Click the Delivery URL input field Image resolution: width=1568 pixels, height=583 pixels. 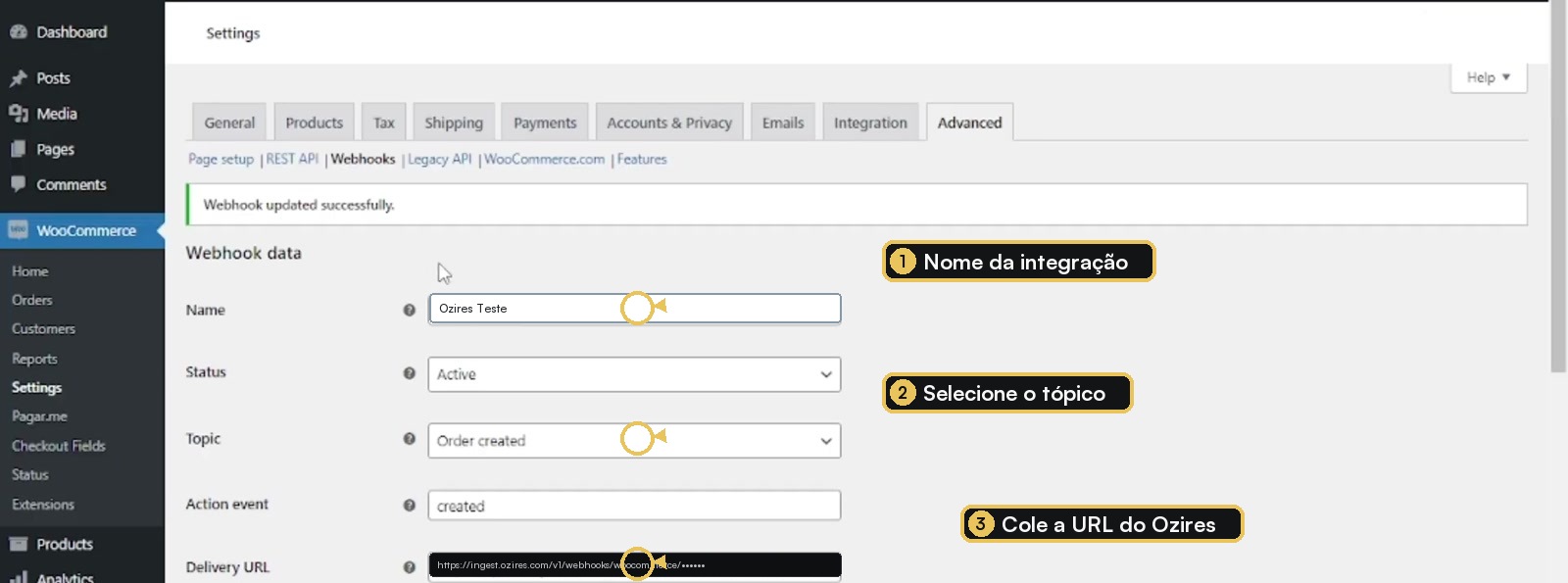coord(634,565)
